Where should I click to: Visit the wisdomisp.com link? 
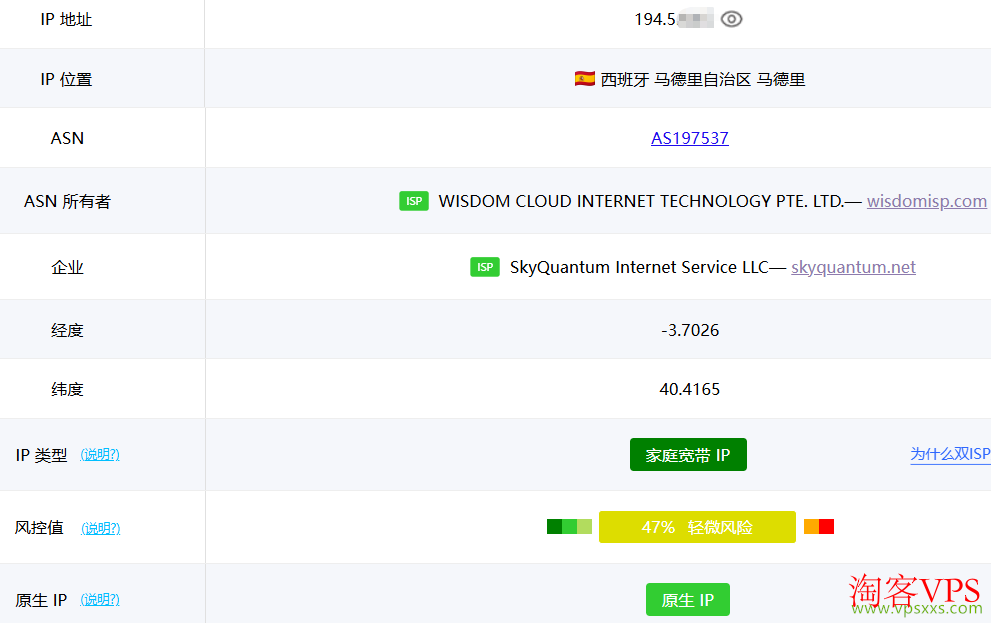pos(926,201)
